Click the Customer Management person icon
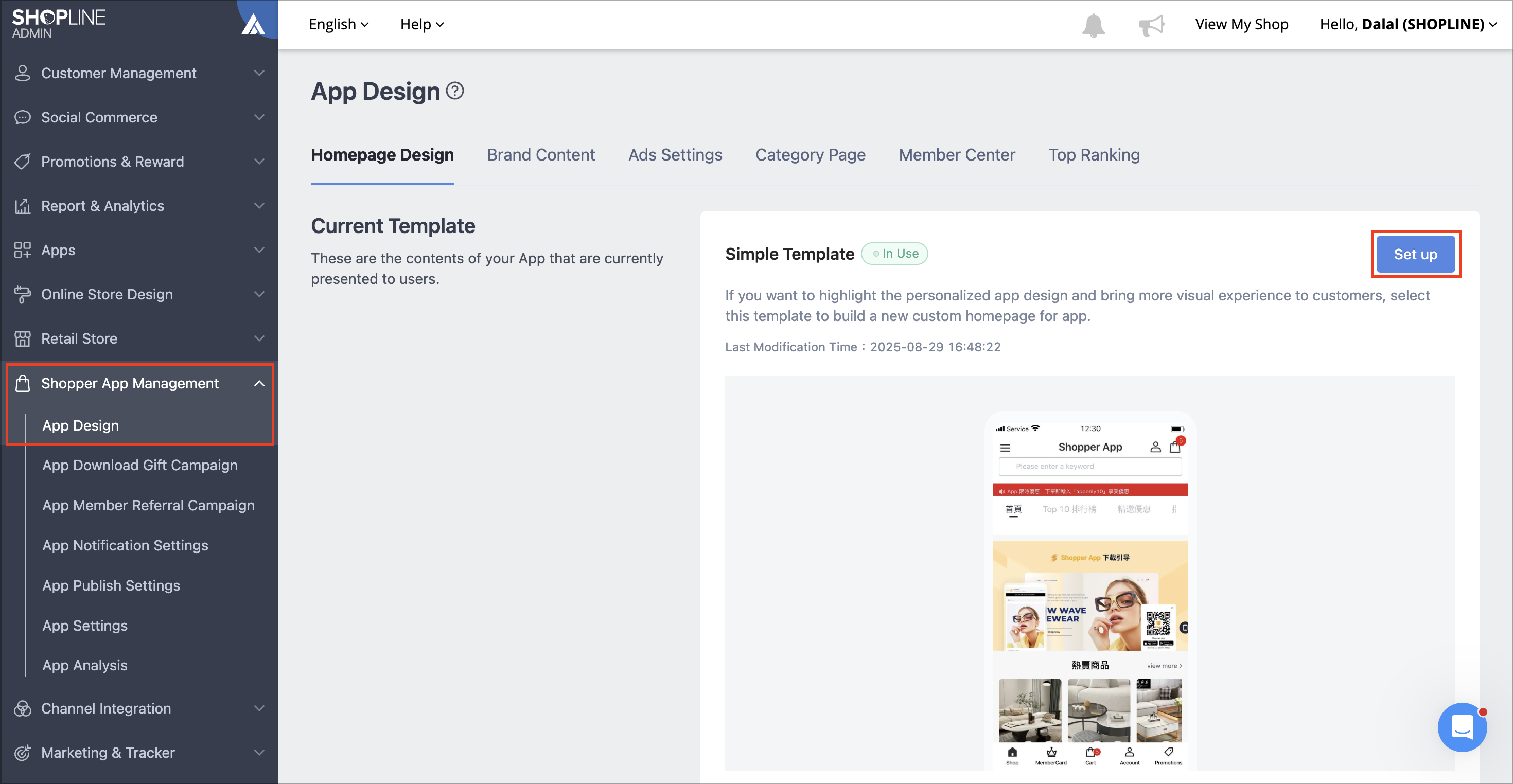Image resolution: width=1513 pixels, height=784 pixels. pos(22,74)
